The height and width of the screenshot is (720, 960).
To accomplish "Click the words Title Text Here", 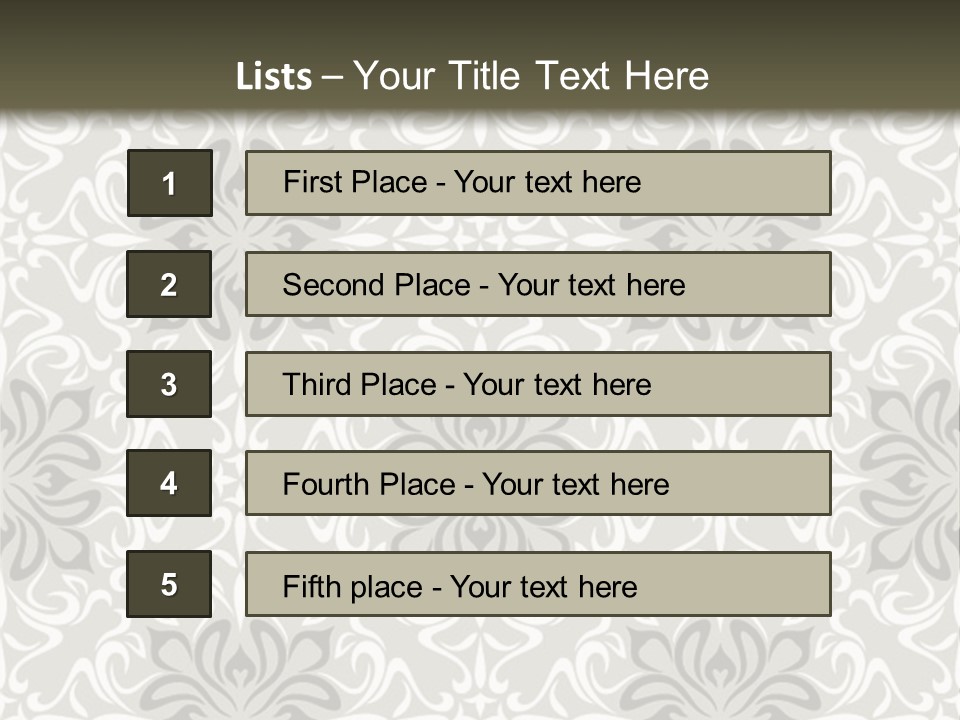I will point(579,76).
